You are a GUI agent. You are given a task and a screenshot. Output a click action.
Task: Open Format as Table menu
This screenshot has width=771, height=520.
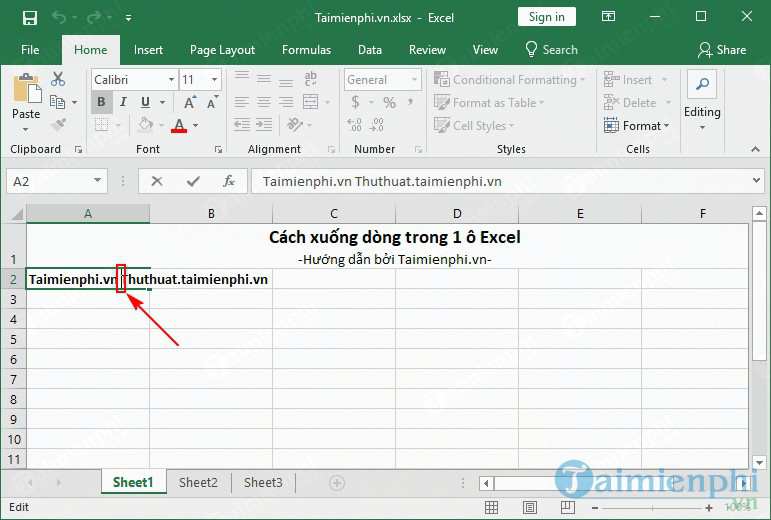pyautogui.click(x=489, y=103)
